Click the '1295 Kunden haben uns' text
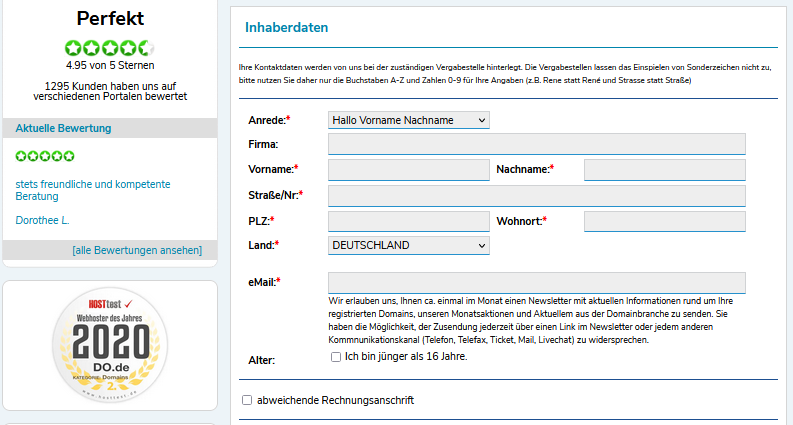The image size is (793, 425). click(x=110, y=91)
